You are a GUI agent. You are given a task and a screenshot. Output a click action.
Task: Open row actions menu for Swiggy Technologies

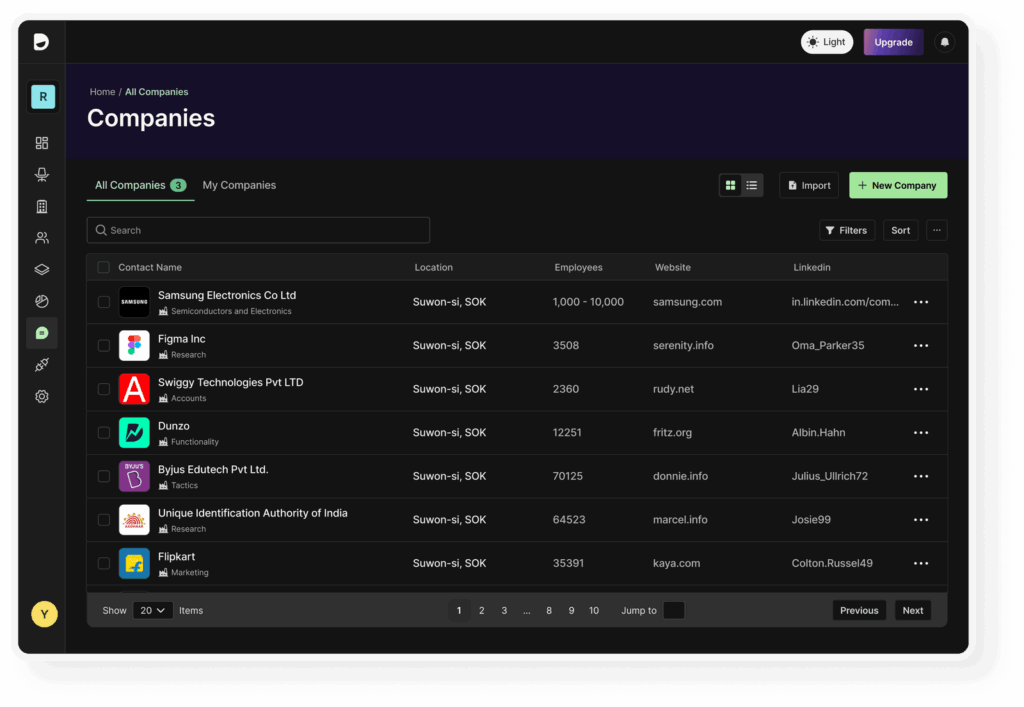coord(921,389)
